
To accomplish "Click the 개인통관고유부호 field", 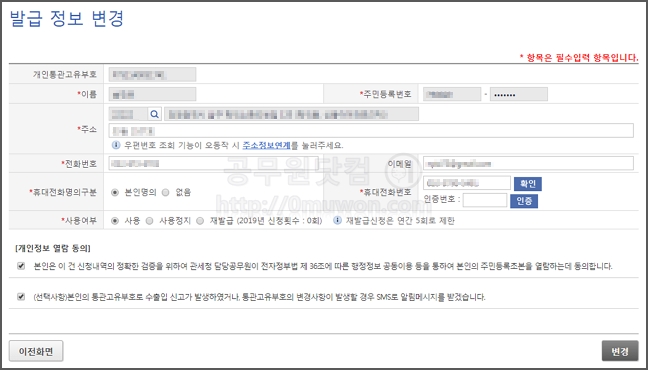I will 152,74.
